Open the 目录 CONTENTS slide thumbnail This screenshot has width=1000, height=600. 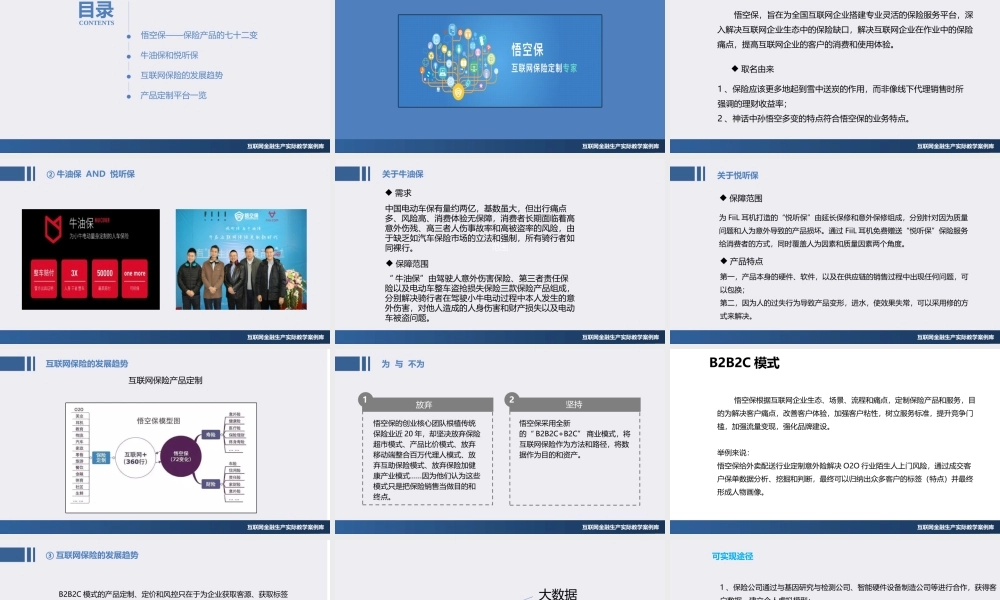(165, 76)
